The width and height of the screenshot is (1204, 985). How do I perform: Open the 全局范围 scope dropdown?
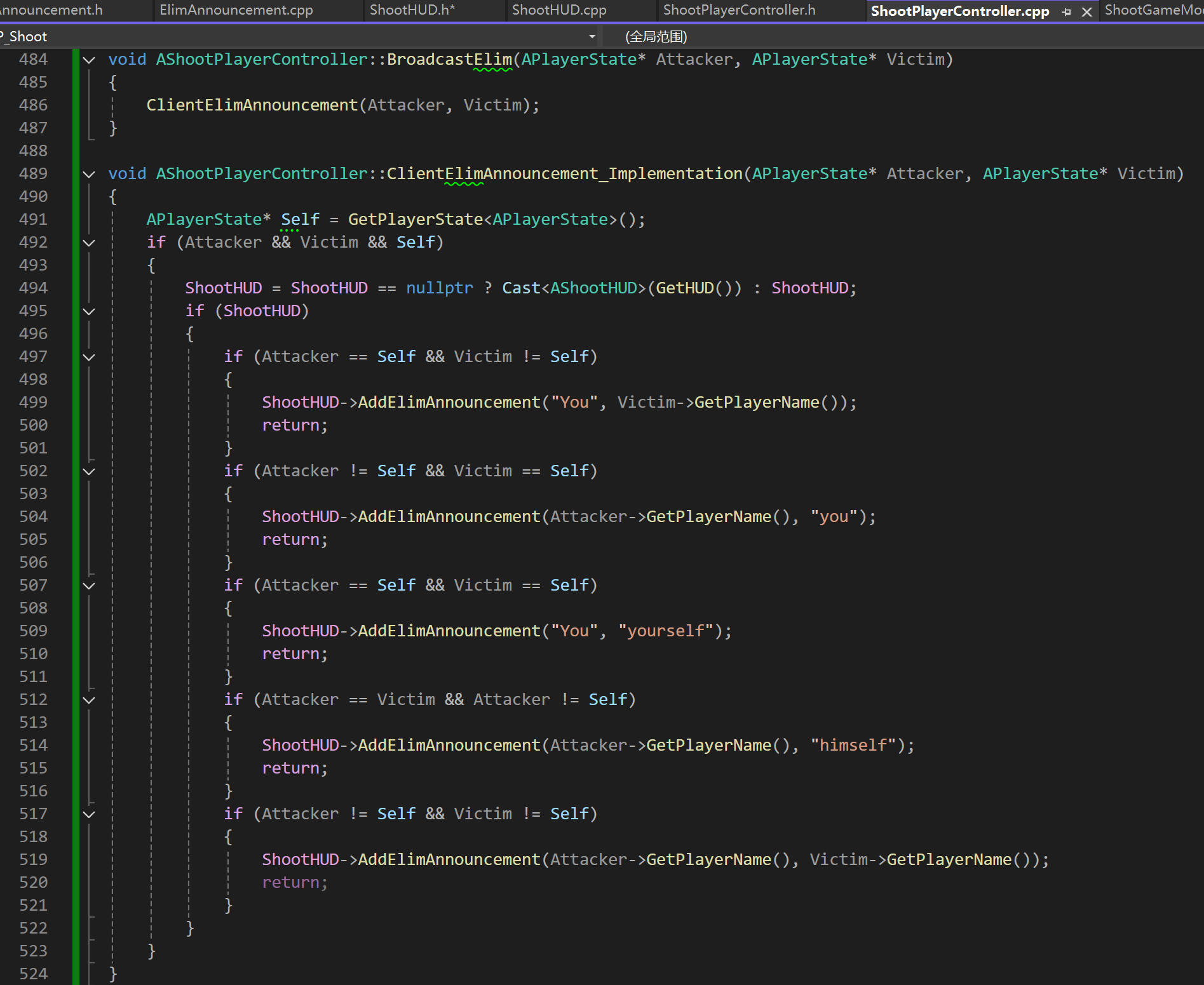(x=902, y=36)
